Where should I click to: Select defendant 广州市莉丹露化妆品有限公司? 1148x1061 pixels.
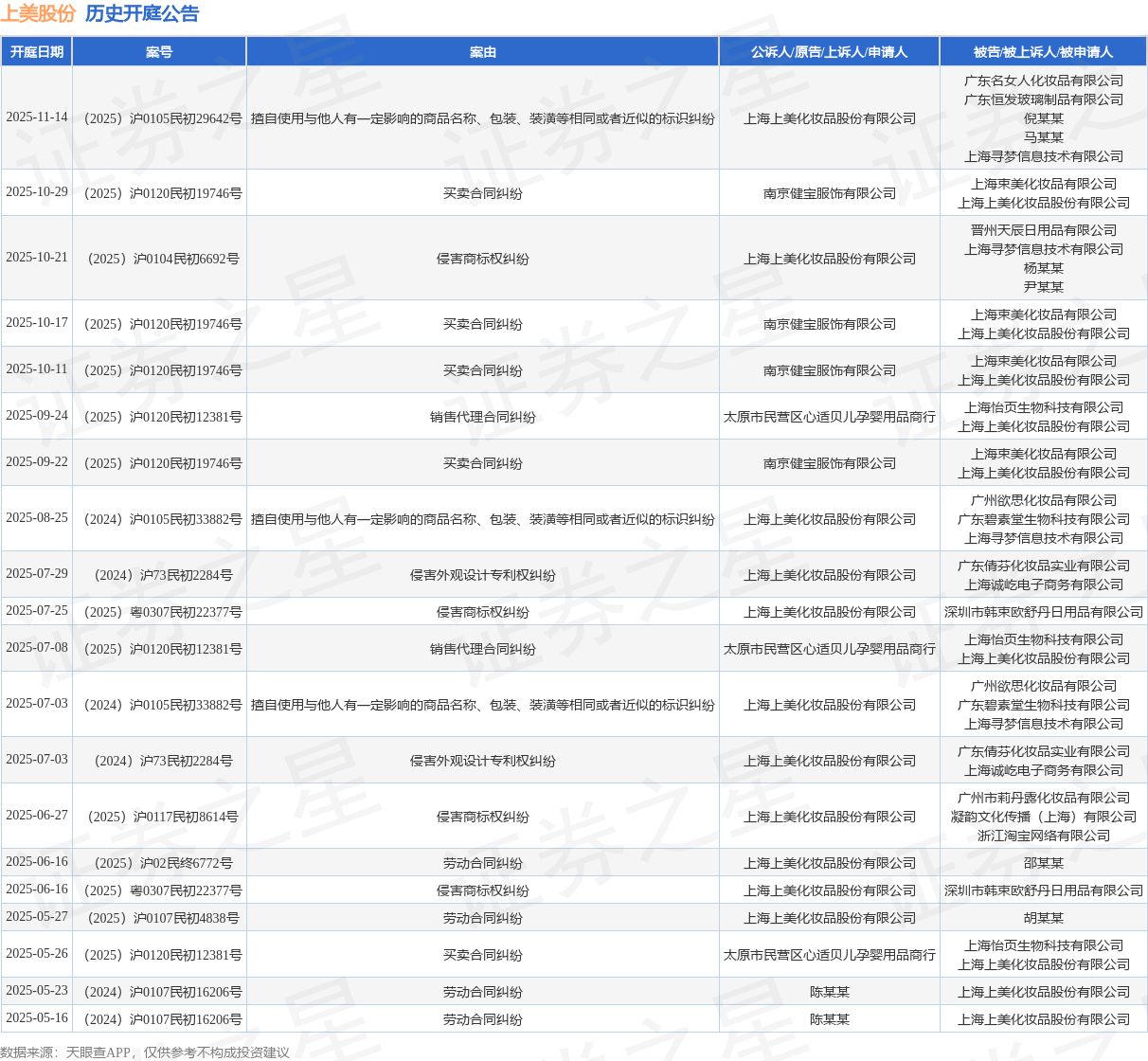[x=1044, y=798]
